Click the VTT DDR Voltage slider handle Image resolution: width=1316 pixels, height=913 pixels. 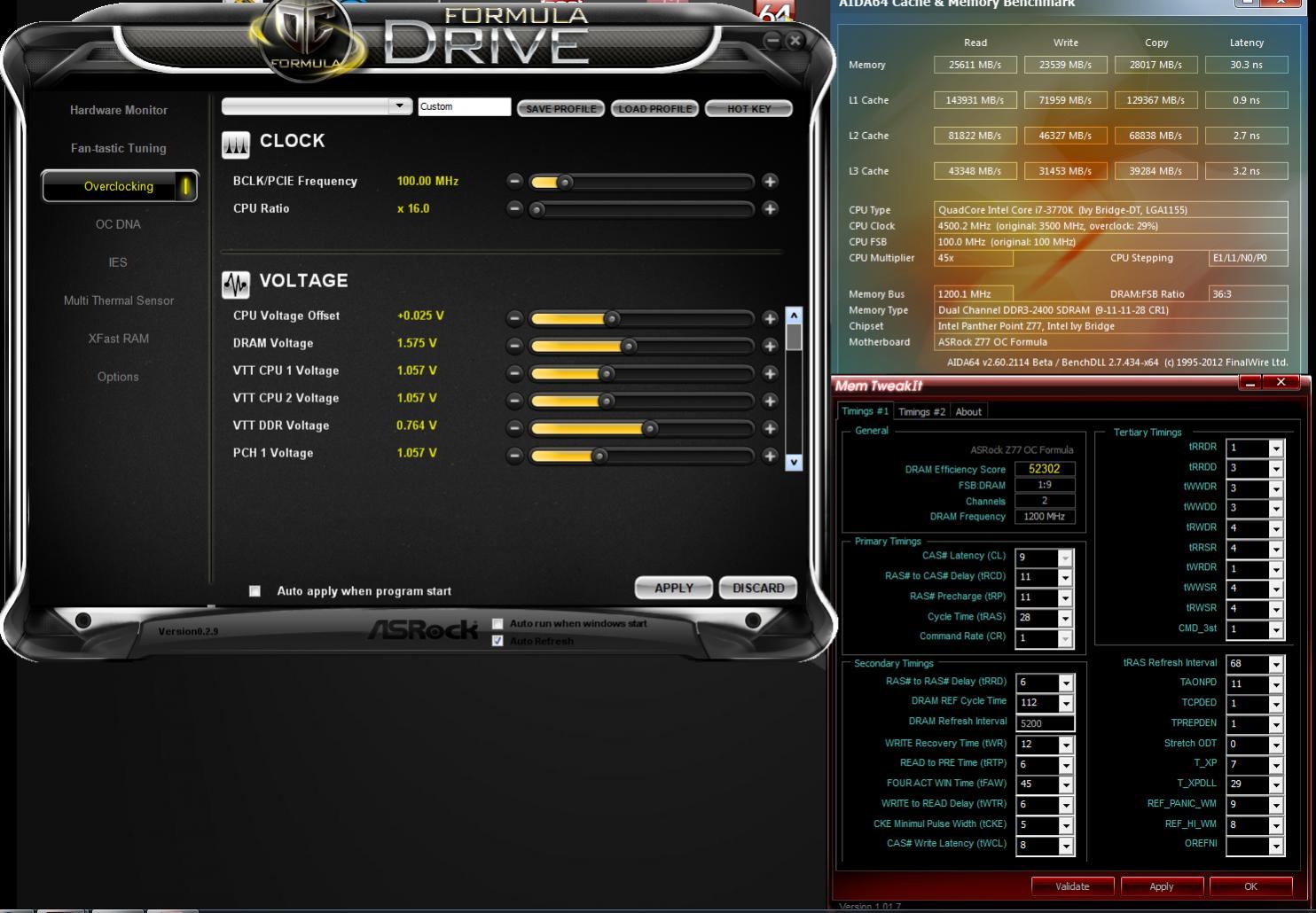click(650, 429)
